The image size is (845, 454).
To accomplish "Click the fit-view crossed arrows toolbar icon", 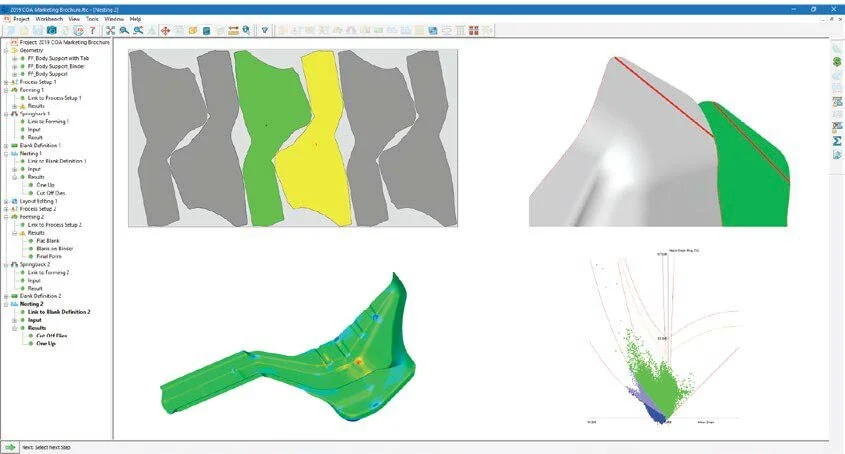I will click(x=110, y=31).
